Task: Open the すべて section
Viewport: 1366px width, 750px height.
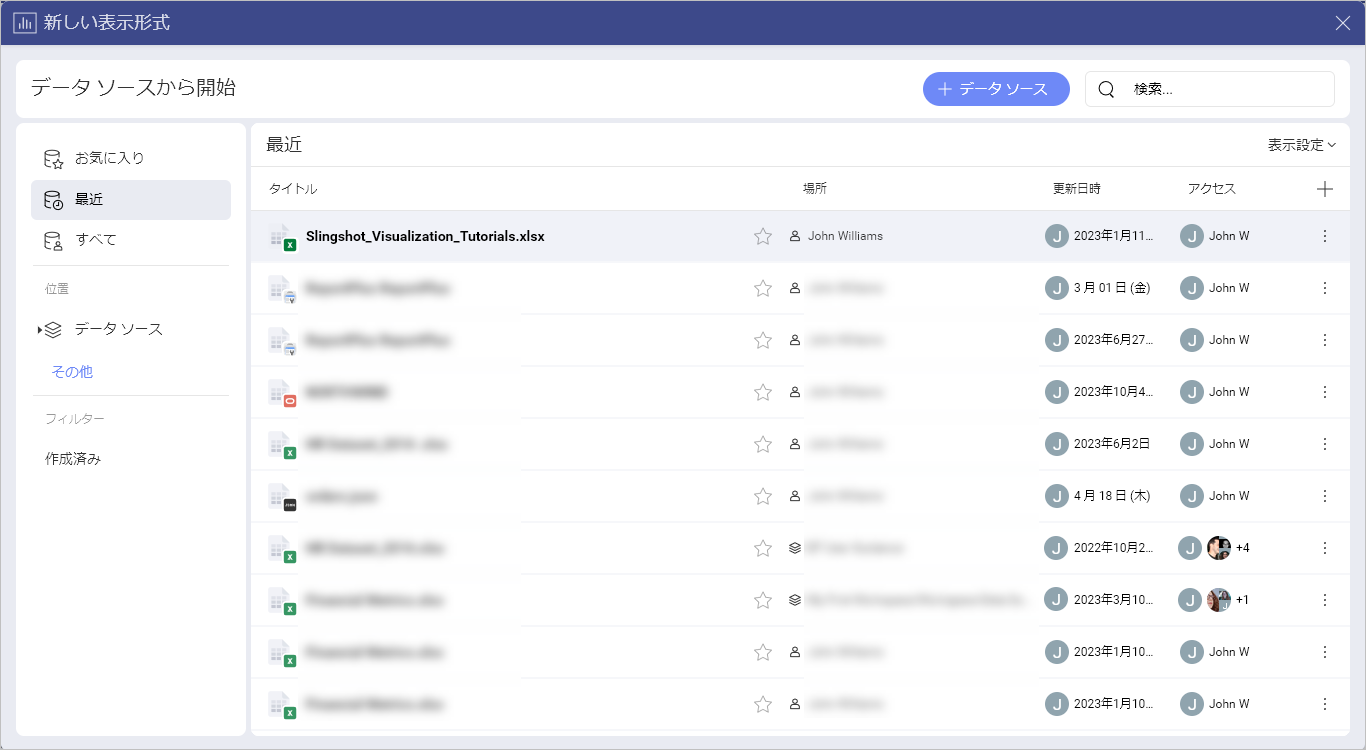Action: pyautogui.click(x=131, y=240)
